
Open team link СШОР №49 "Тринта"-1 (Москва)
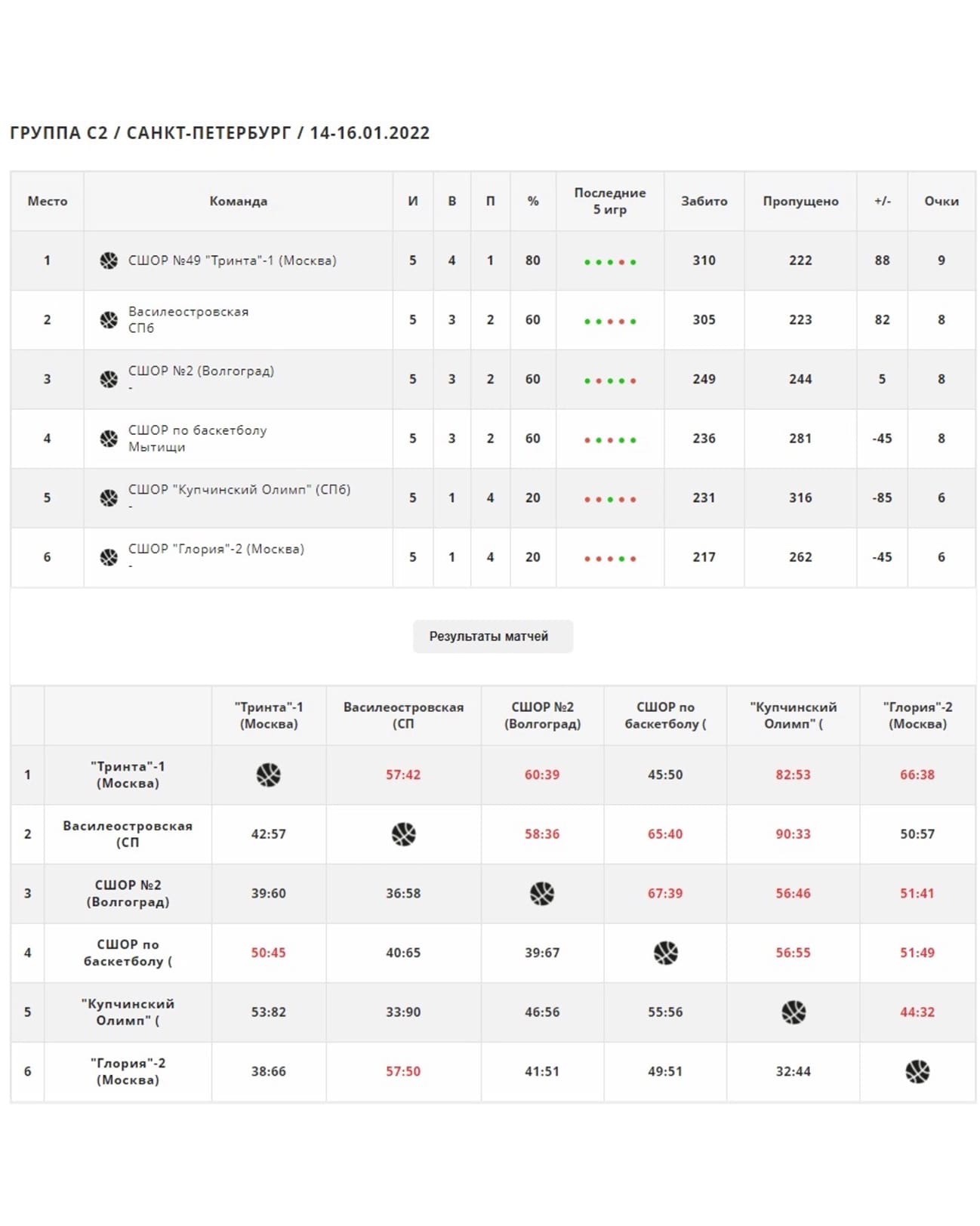coord(233,260)
